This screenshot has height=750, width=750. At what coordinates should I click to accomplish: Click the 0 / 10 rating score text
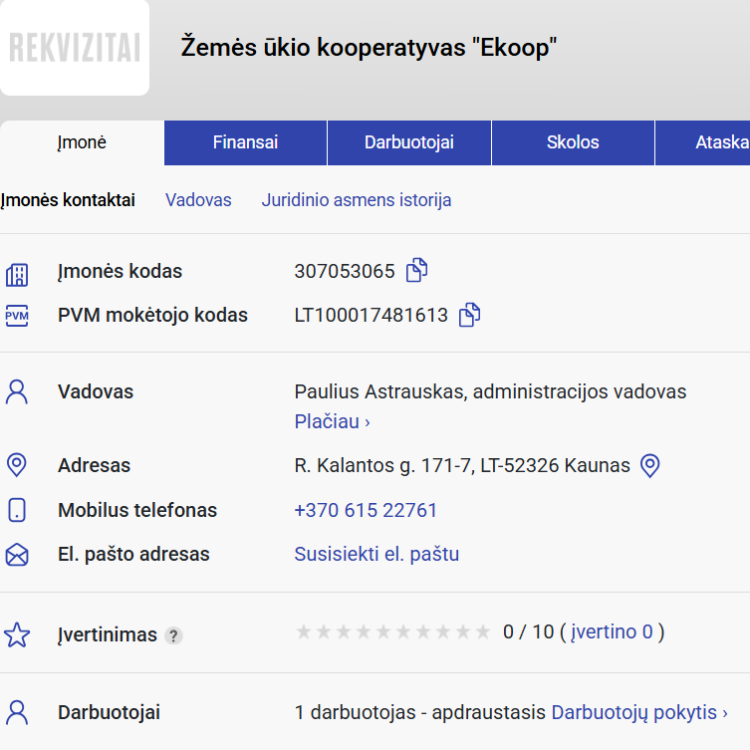coord(529,632)
